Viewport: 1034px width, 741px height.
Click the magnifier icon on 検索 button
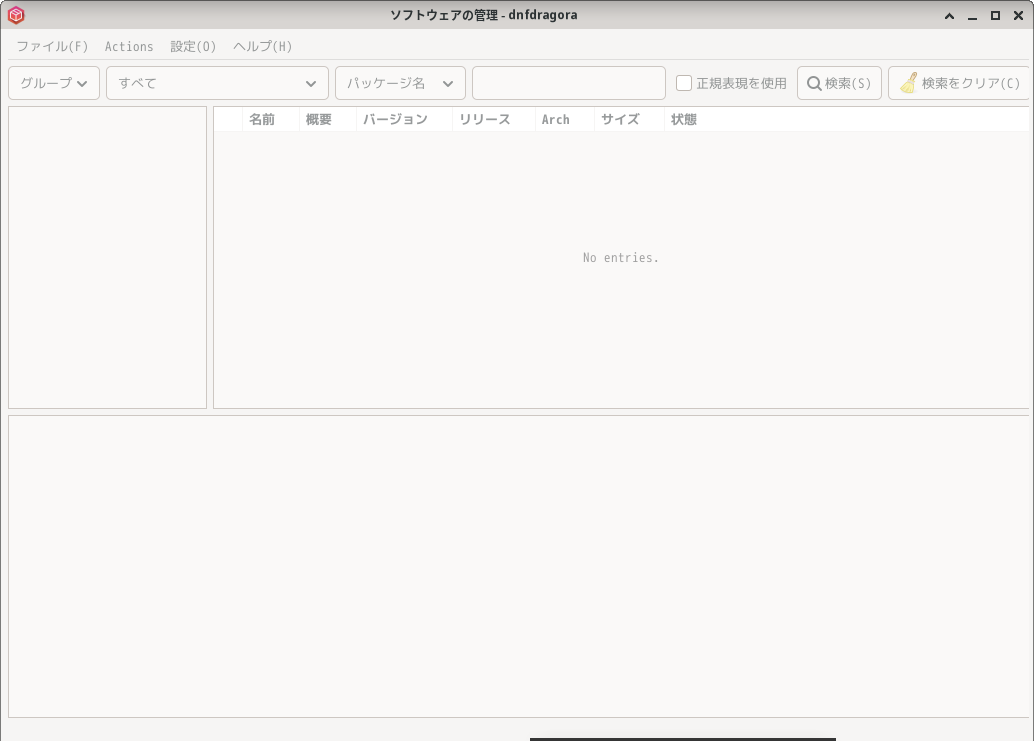pos(814,83)
